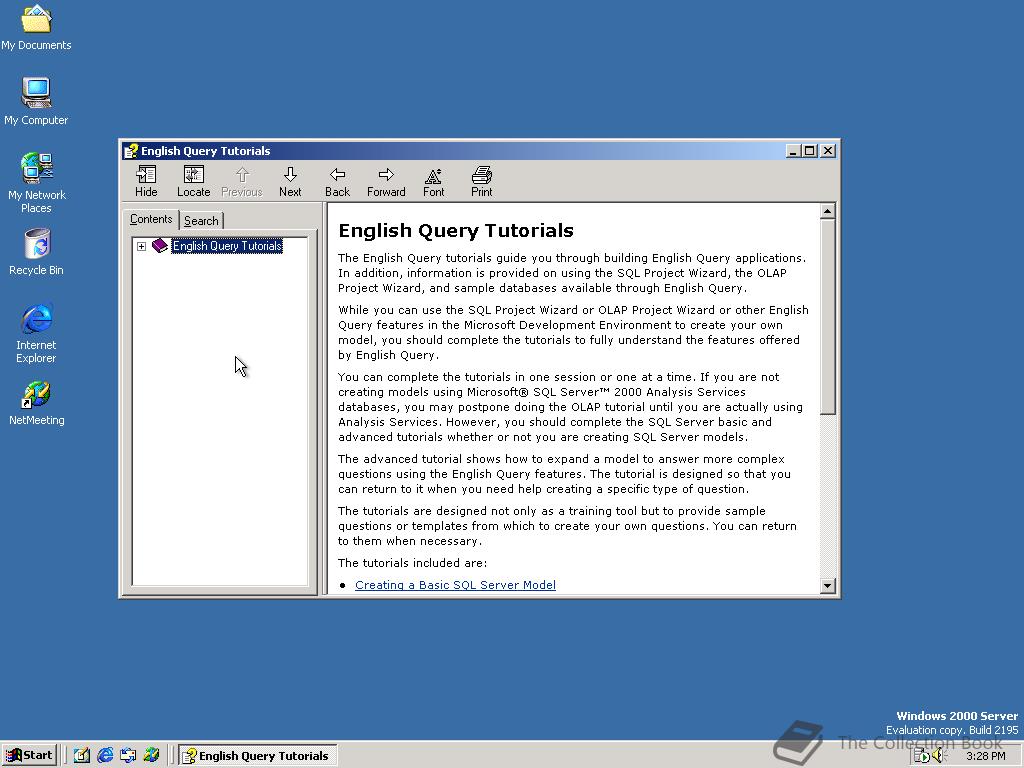Screen dimensions: 1024x768
Task: Open the Creating a Basic SQL Server Model link
Action: click(x=455, y=585)
